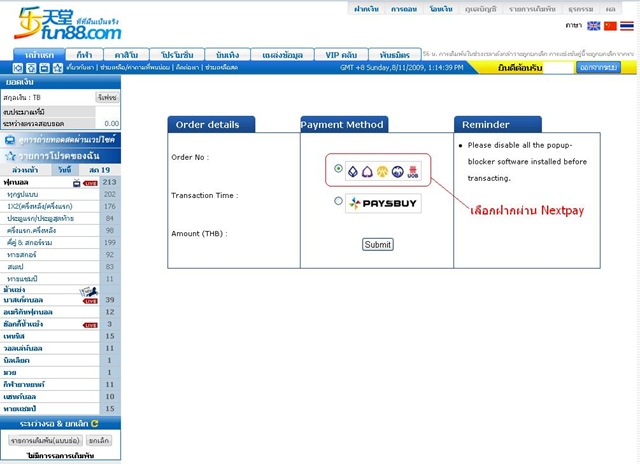Click the yellow refresh icon beside ระหว่างรอ & ยกเลิก
640x464 pixels.
(95, 424)
